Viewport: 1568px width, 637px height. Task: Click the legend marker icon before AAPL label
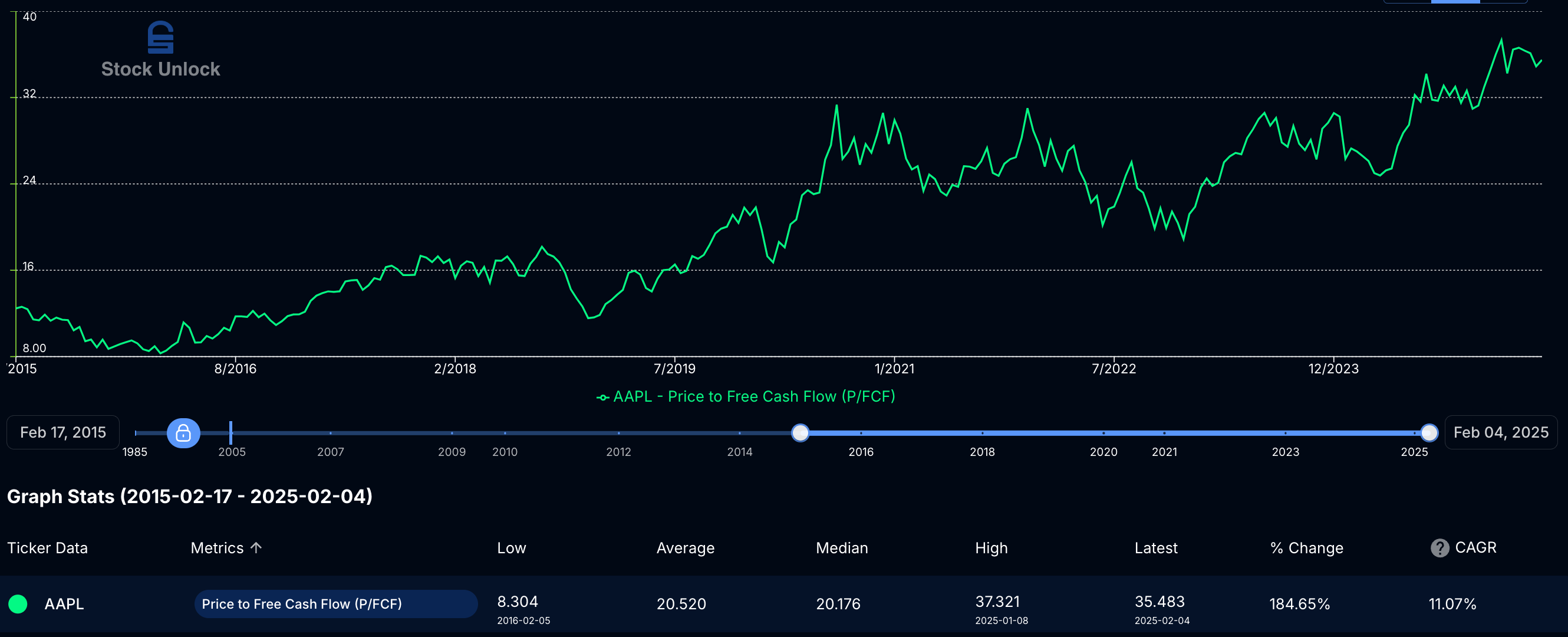(602, 397)
